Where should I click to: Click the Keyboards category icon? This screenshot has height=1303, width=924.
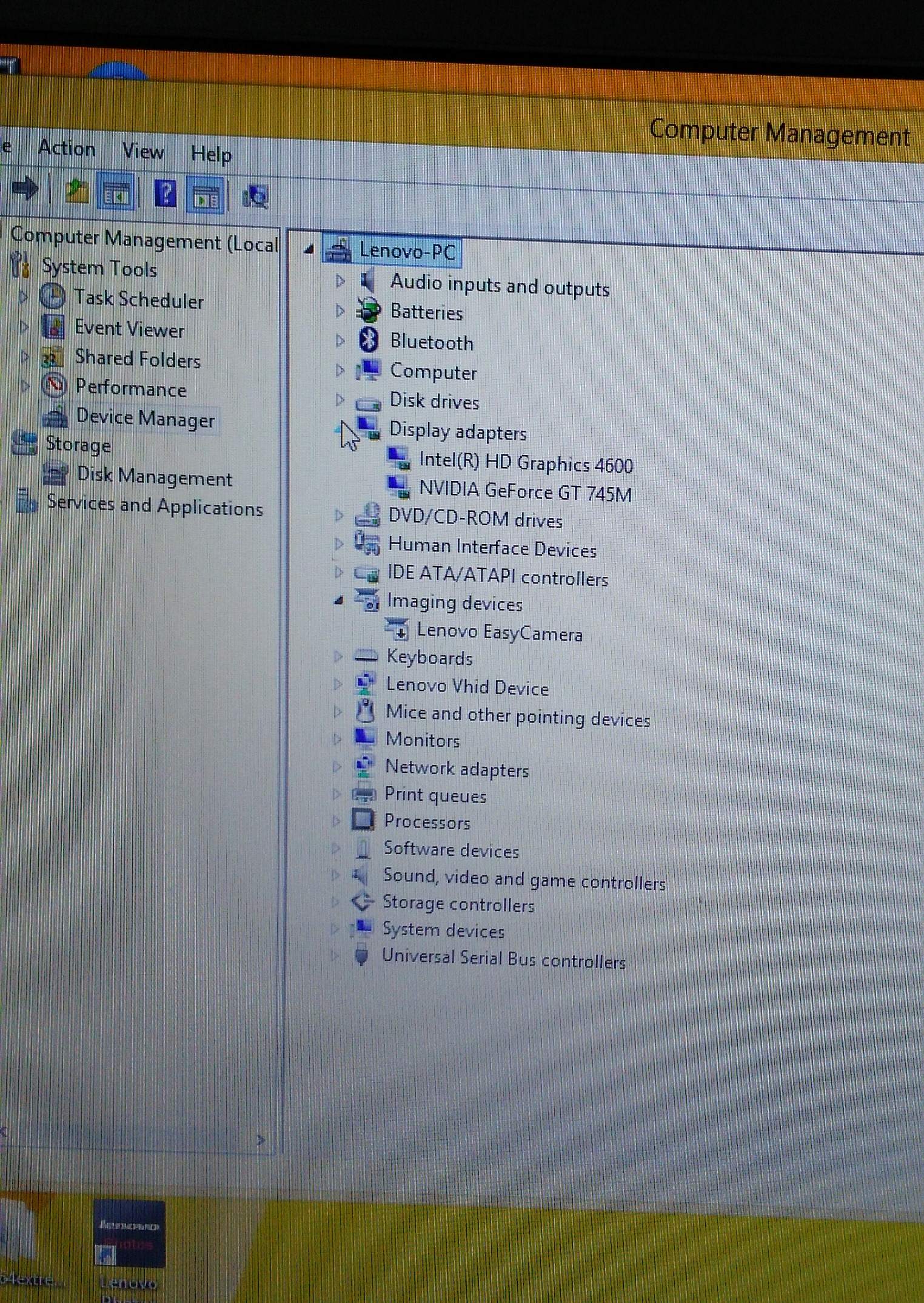(365, 656)
